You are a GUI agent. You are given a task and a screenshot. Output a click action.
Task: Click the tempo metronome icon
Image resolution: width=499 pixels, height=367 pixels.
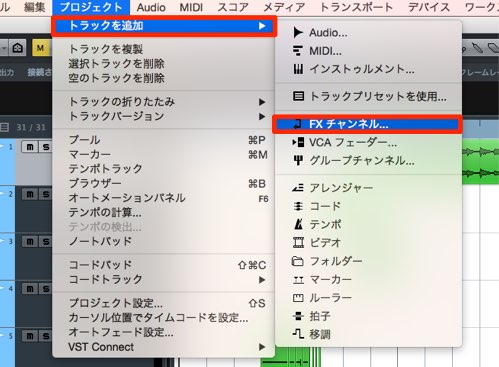(298, 224)
